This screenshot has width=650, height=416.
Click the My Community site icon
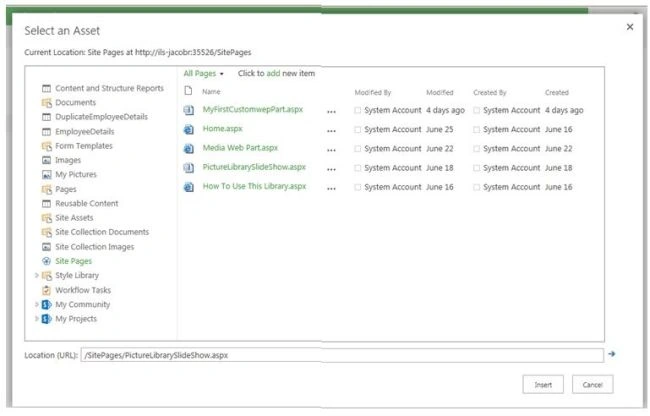[x=46, y=305]
